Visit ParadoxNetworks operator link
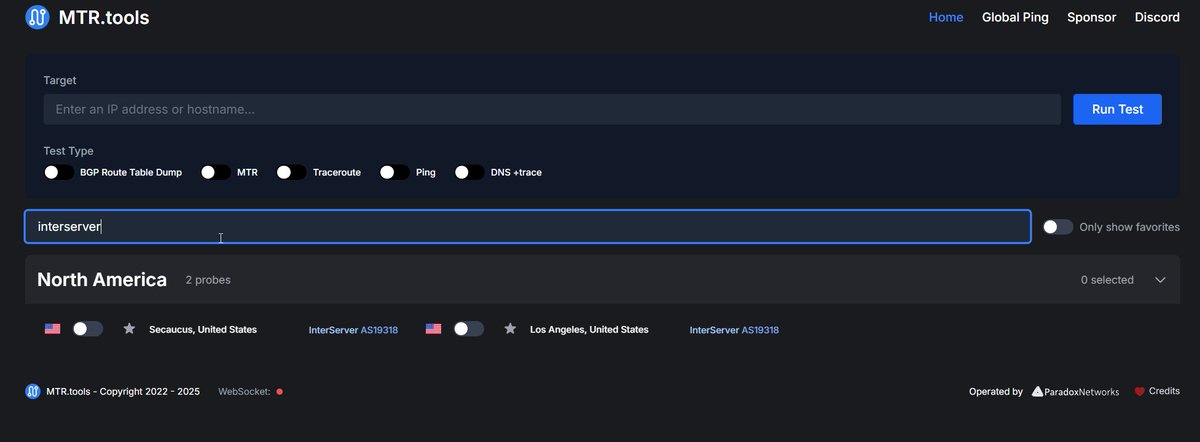 tap(1075, 392)
